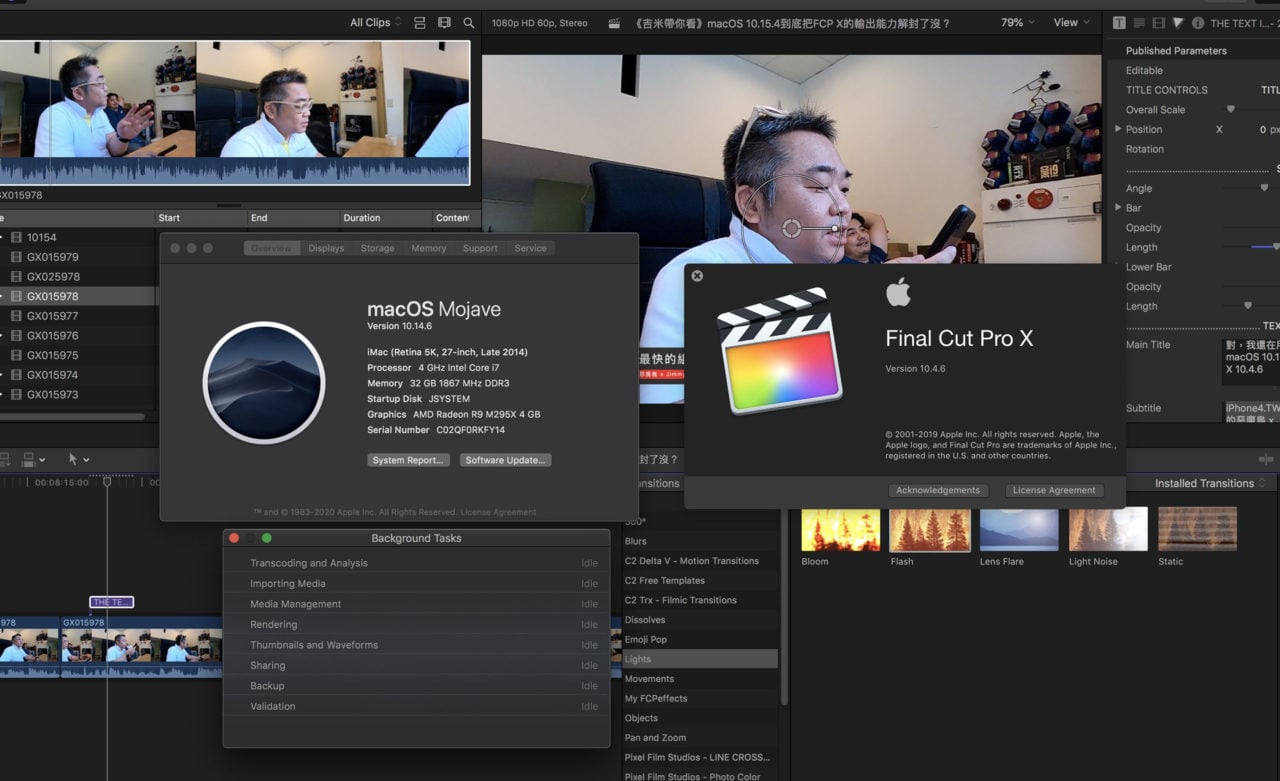Open the Installed Transitions dropdown
1280x781 pixels.
[x=1211, y=483]
